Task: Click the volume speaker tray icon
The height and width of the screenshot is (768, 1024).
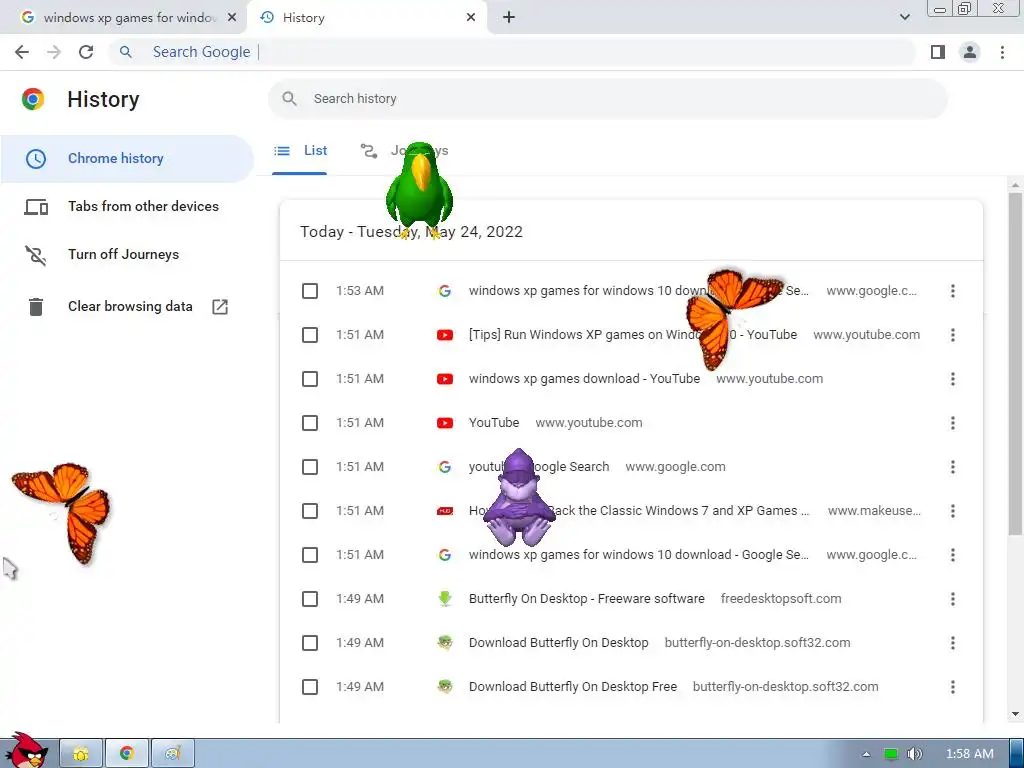Action: point(915,754)
